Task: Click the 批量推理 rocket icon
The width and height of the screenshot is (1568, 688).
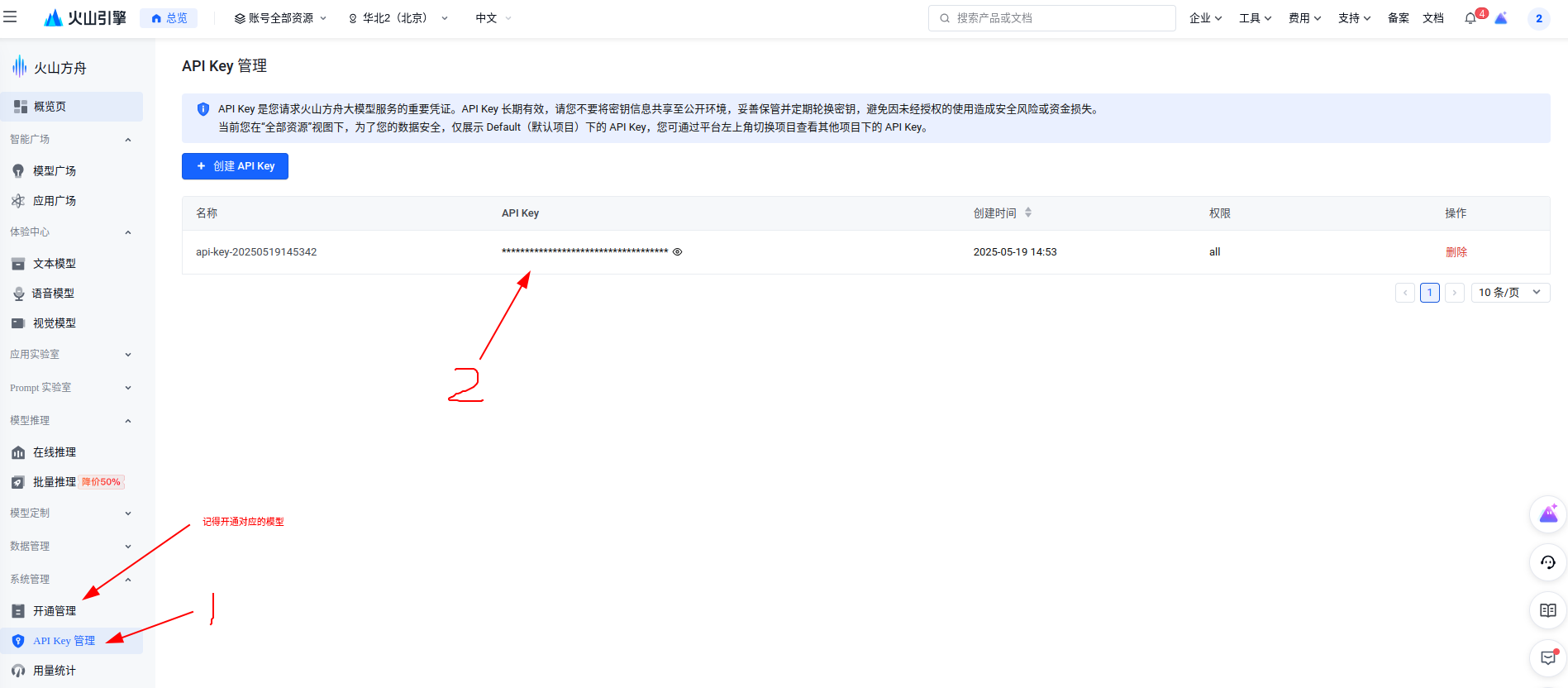Action: point(18,482)
